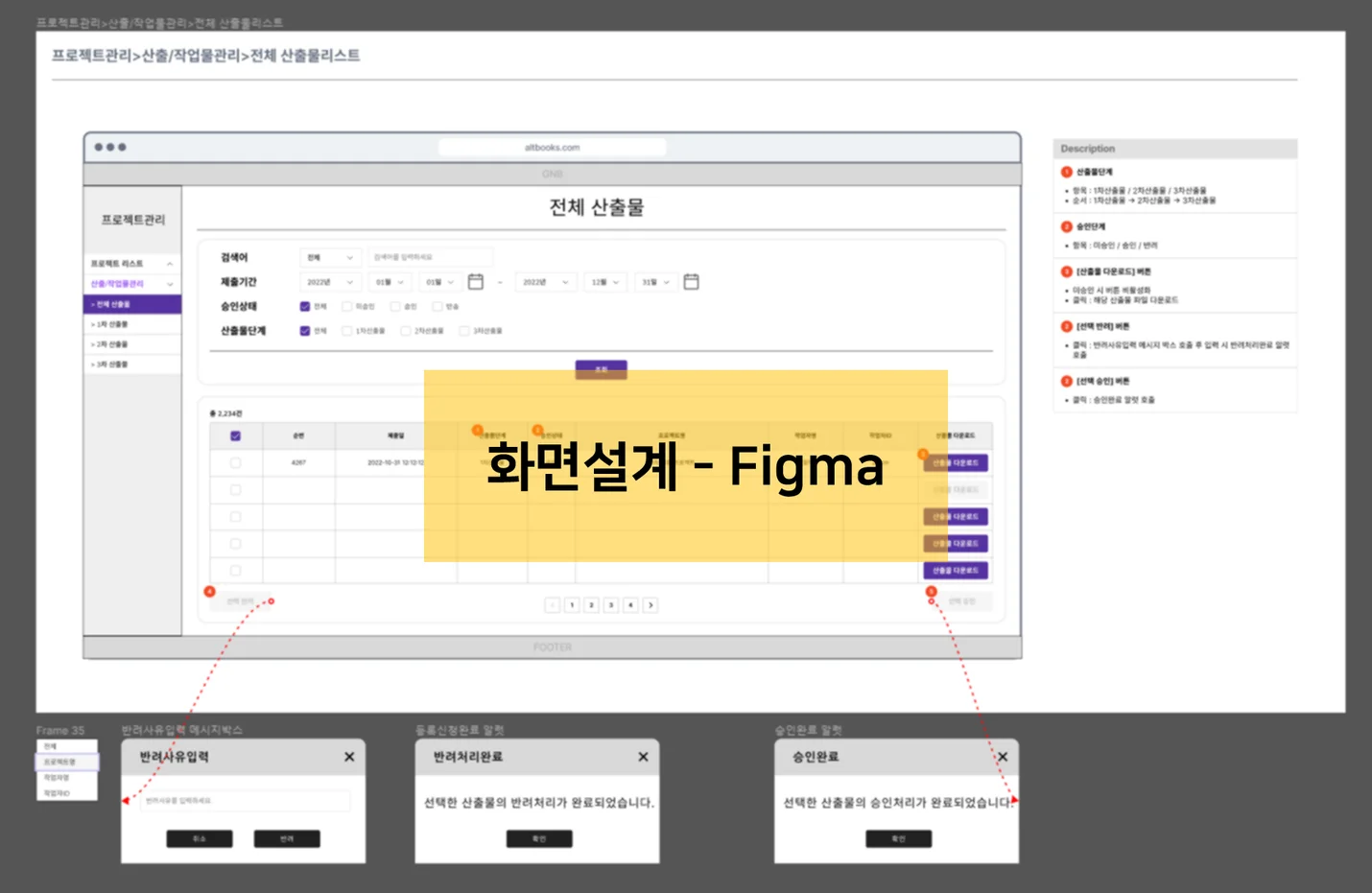The height and width of the screenshot is (893, 1372).
Task: Select the Frame 35 frame label
Action: (x=60, y=731)
